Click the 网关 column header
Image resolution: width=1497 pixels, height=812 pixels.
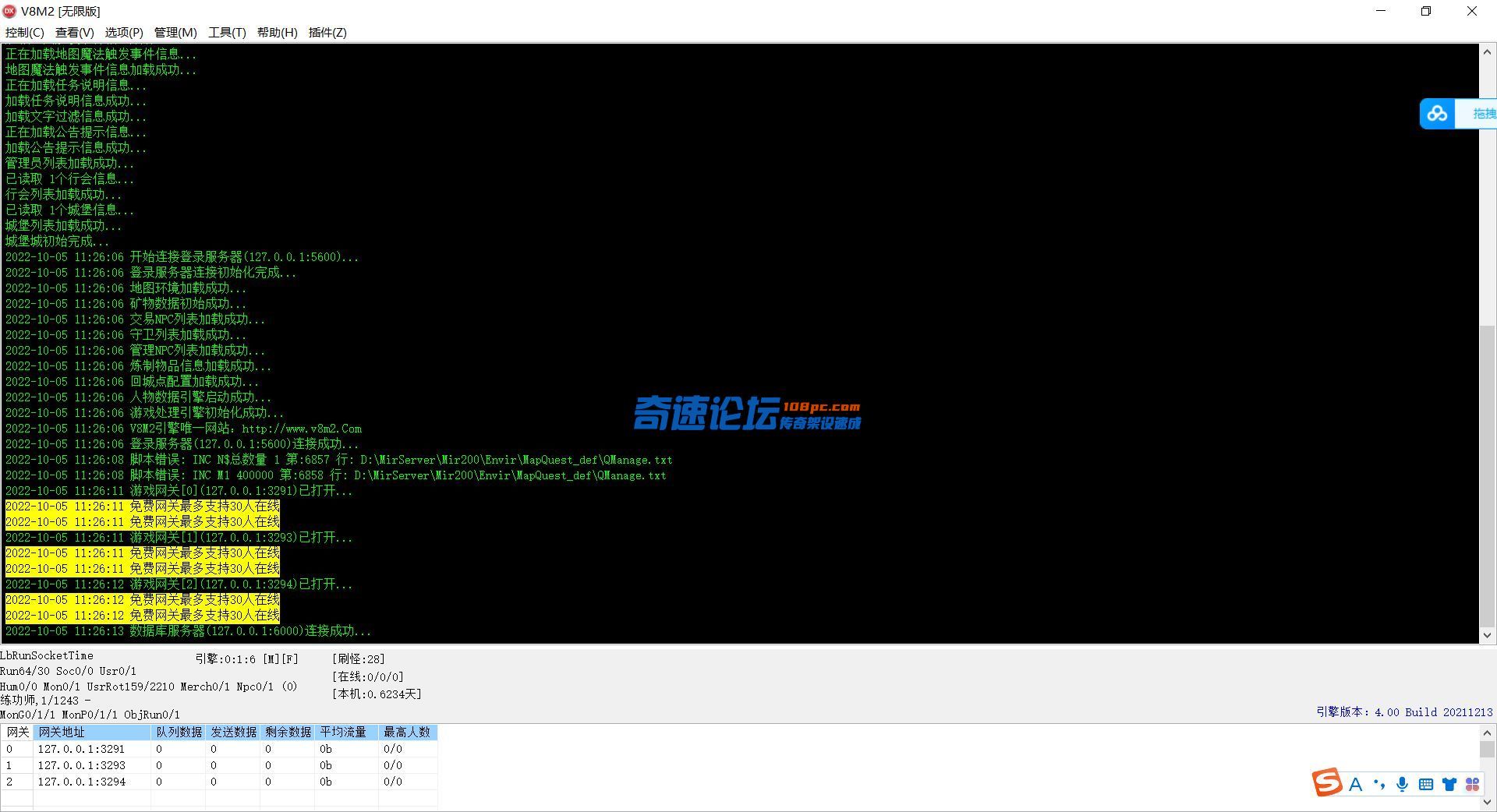pyautogui.click(x=17, y=732)
